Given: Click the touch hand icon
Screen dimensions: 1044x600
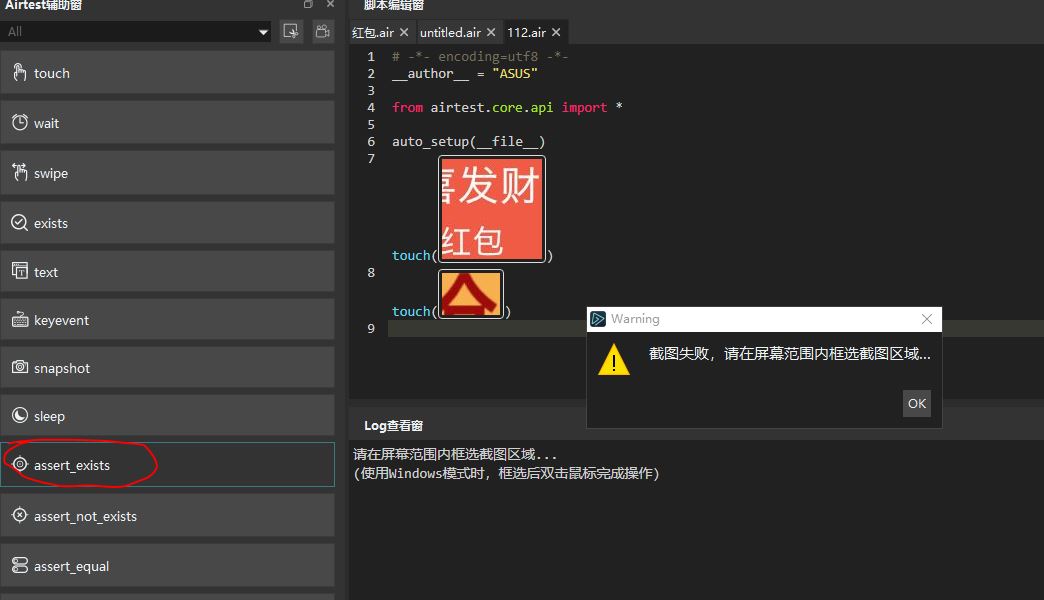Looking at the screenshot, I should tap(20, 73).
